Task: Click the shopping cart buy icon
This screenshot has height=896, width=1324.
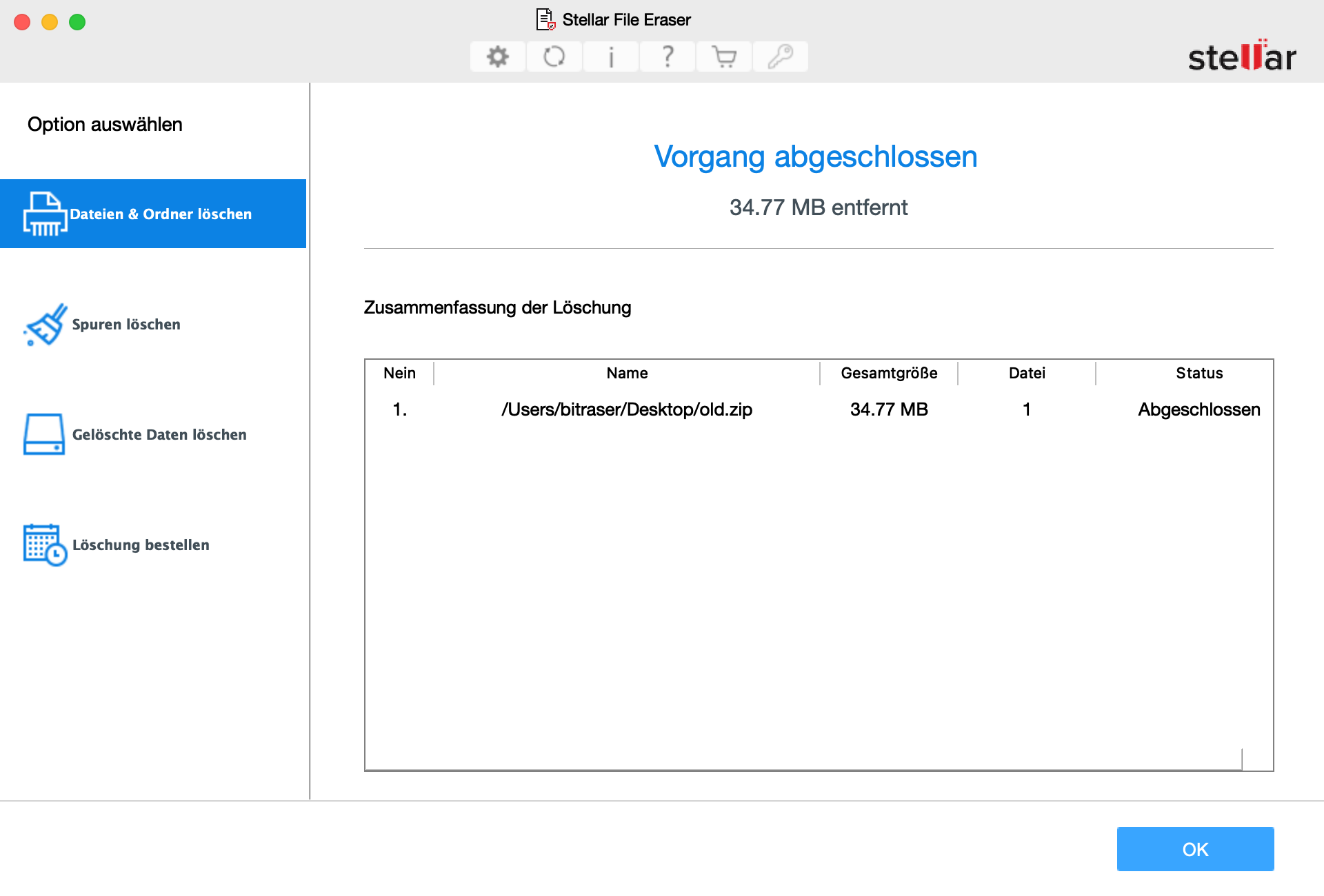Action: [x=724, y=57]
